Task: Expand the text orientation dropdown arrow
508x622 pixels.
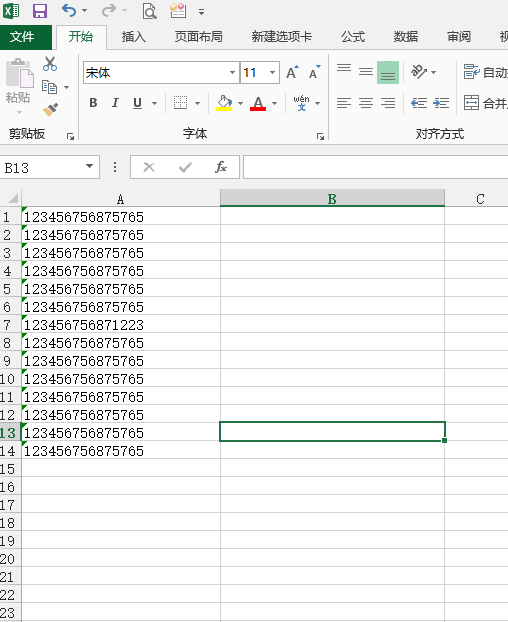Action: click(x=434, y=73)
